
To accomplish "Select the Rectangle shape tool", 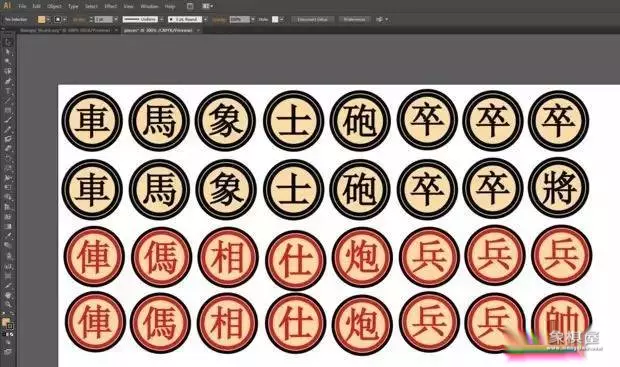I will 8,110.
